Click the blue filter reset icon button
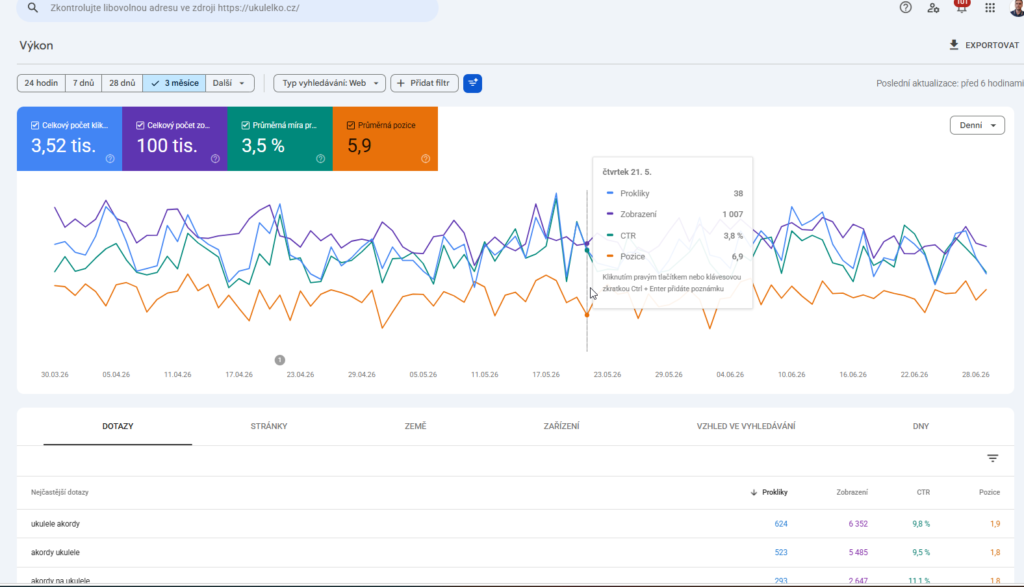 coord(472,83)
